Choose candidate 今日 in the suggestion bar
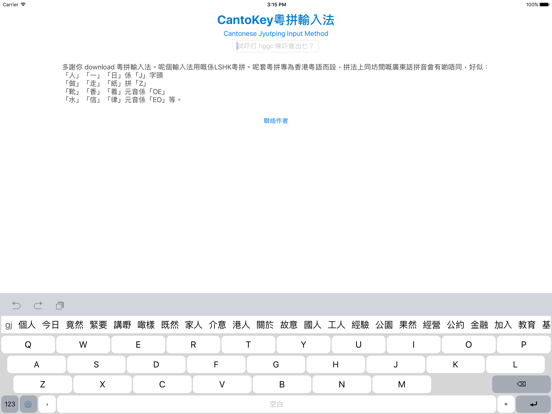Image resolution: width=552 pixels, height=414 pixels. coord(51,325)
